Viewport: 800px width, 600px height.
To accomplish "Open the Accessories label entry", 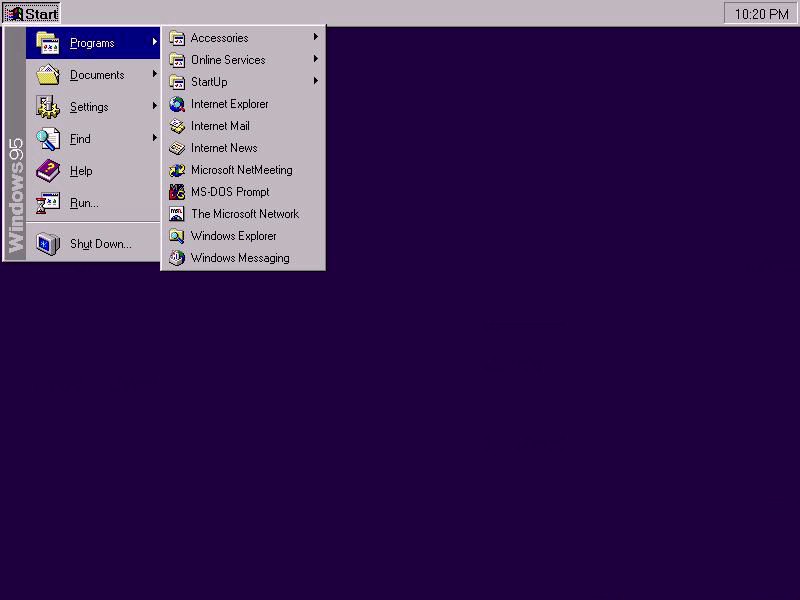I will 219,38.
